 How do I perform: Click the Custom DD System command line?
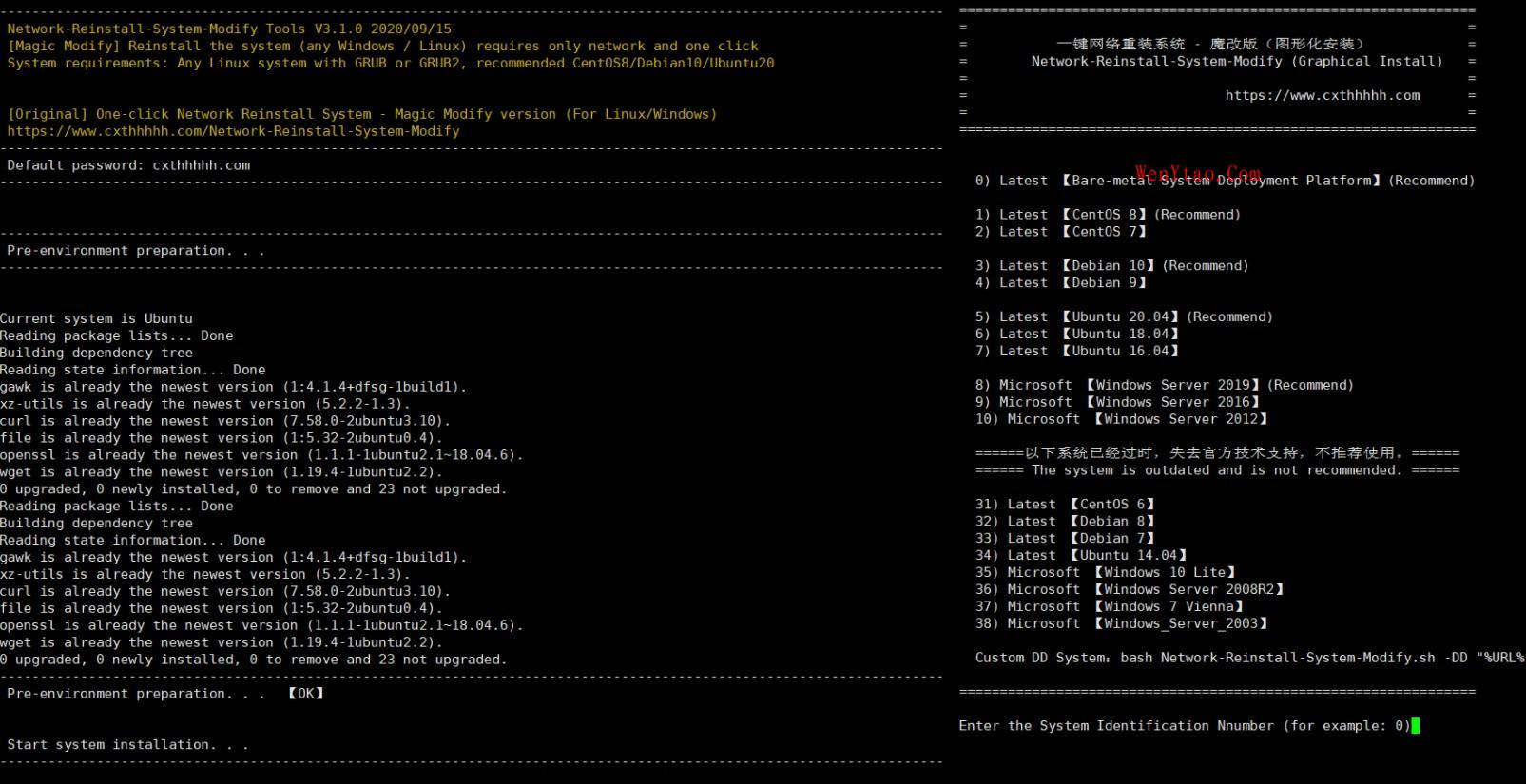1249,658
